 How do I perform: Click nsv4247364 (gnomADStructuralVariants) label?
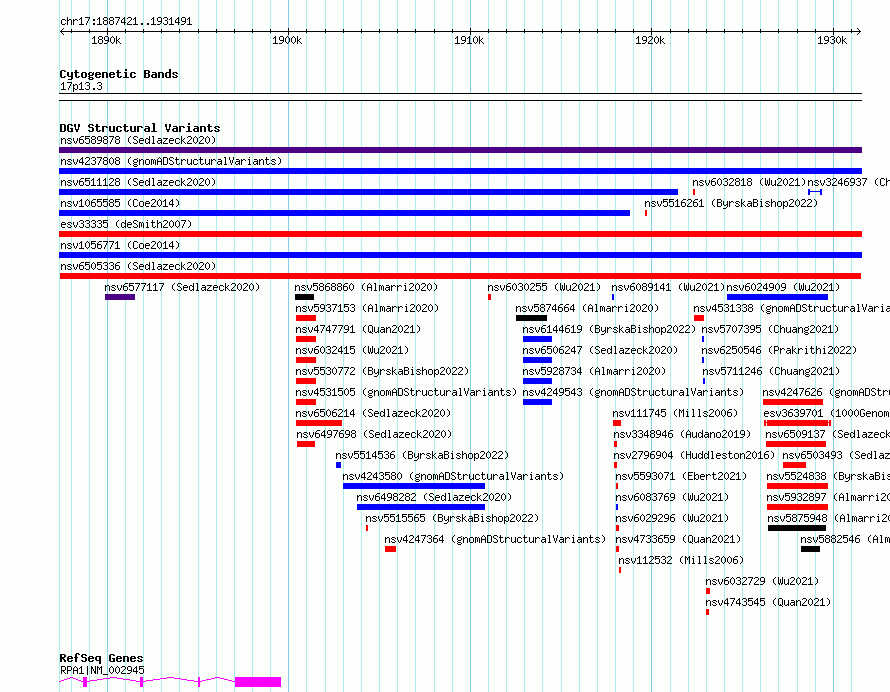(x=495, y=539)
